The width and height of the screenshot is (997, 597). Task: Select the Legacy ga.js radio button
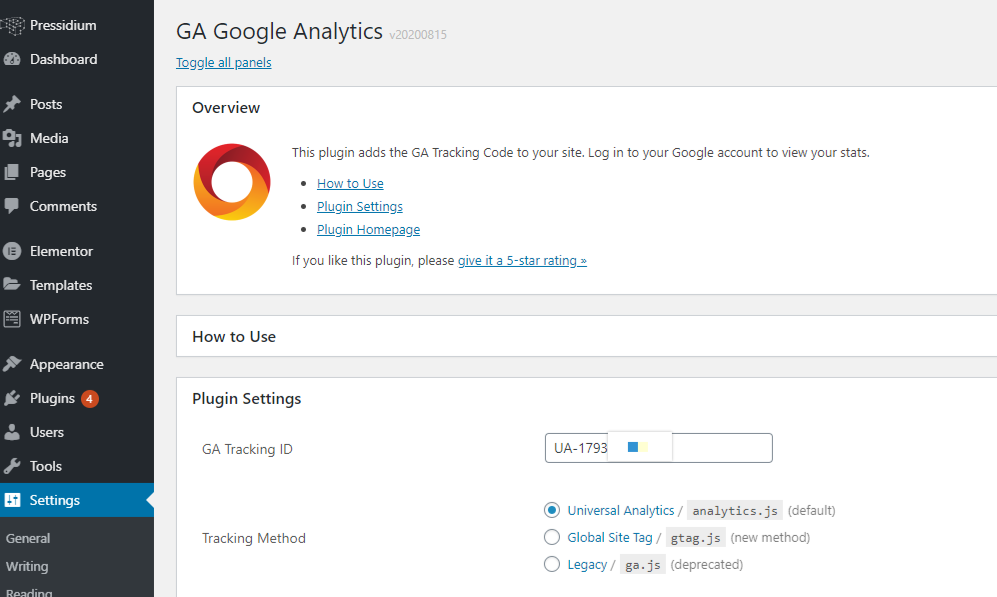pyautogui.click(x=552, y=564)
